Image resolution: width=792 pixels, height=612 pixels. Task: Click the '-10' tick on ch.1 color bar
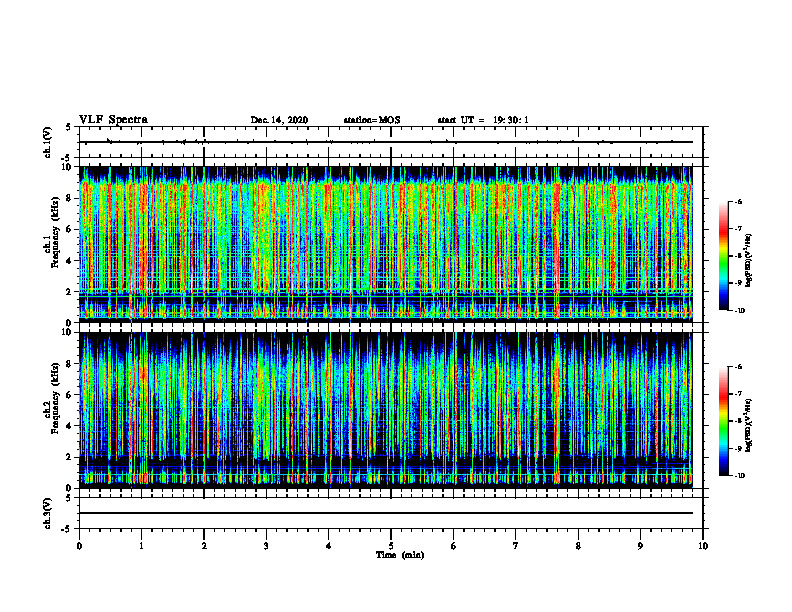pyautogui.click(x=740, y=311)
